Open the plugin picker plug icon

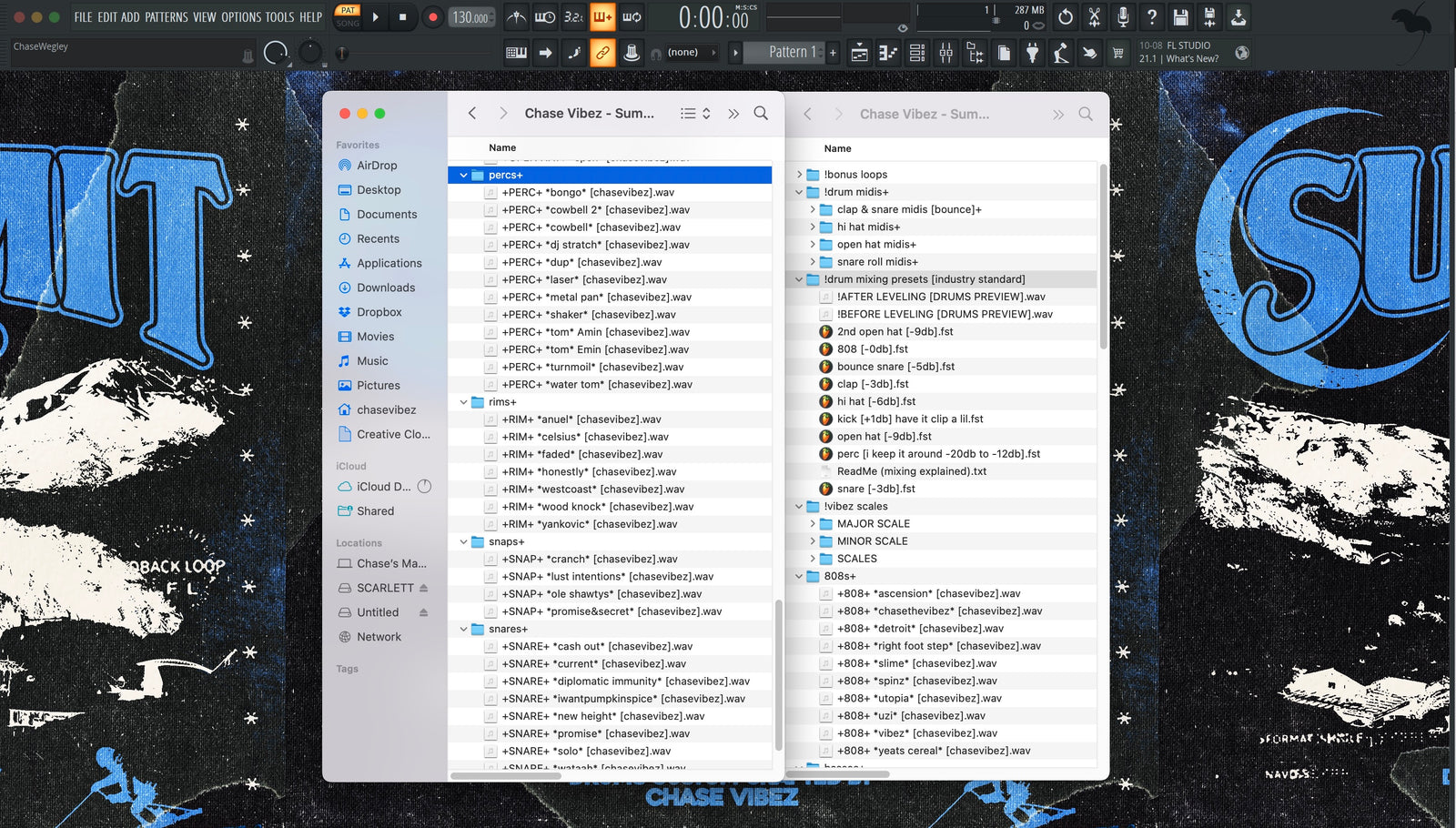click(x=1032, y=54)
